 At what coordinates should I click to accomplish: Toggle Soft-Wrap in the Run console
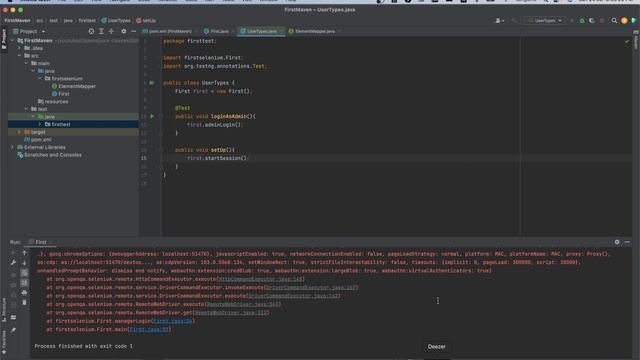pyautogui.click(x=24, y=273)
